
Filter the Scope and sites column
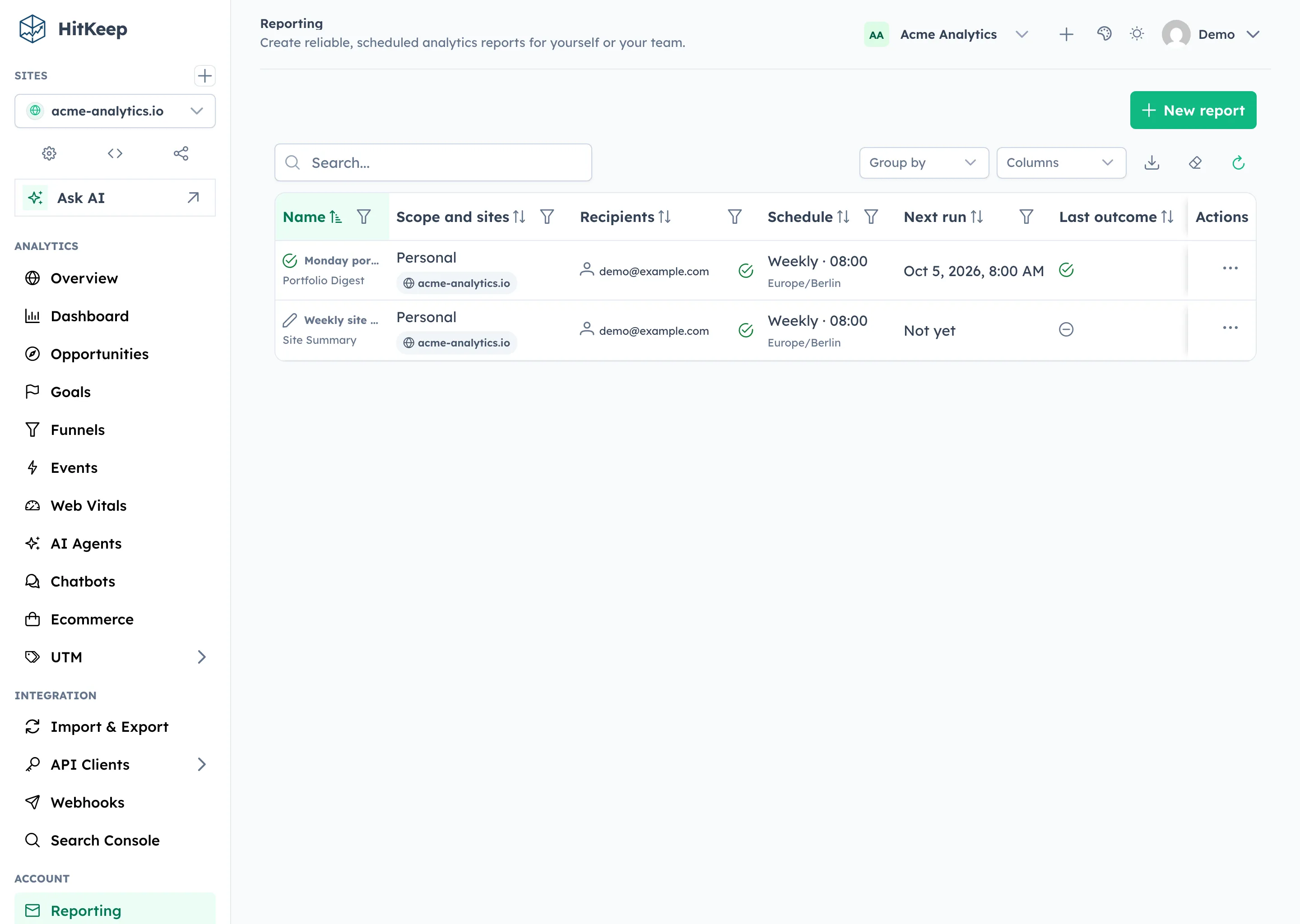coord(547,217)
